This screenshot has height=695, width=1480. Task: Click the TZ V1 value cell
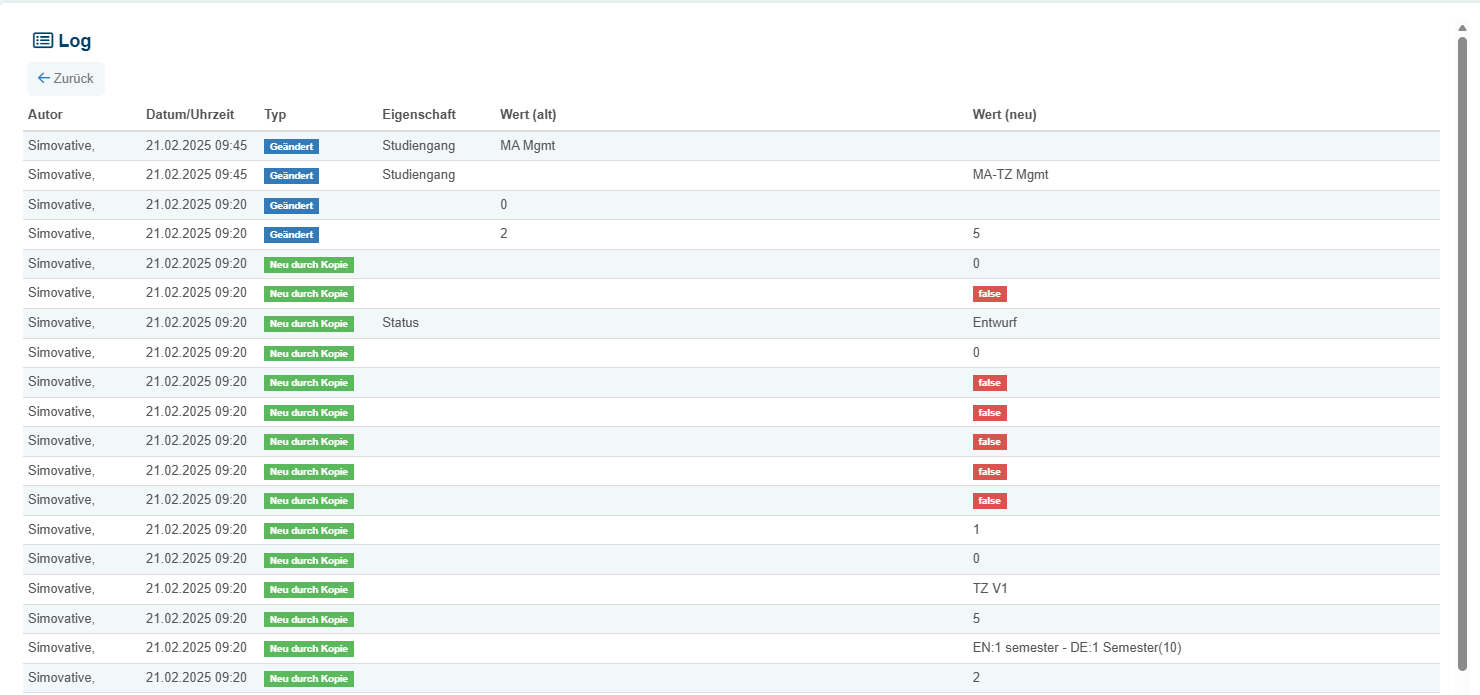tap(990, 589)
